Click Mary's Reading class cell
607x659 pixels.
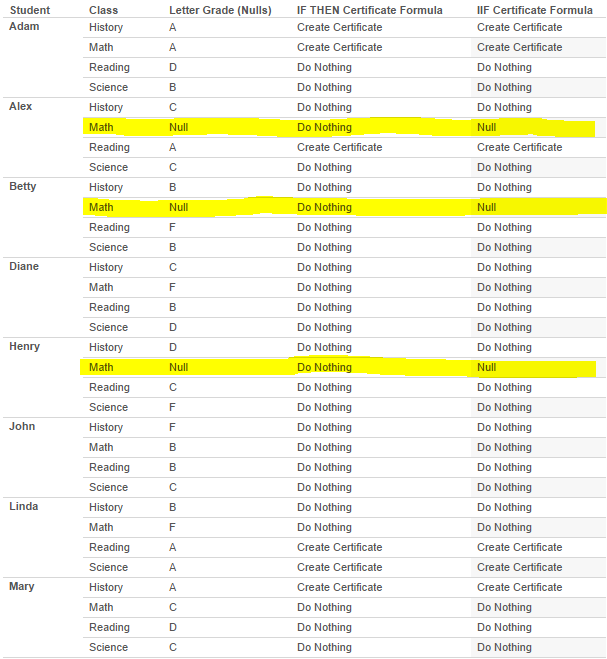[109, 627]
